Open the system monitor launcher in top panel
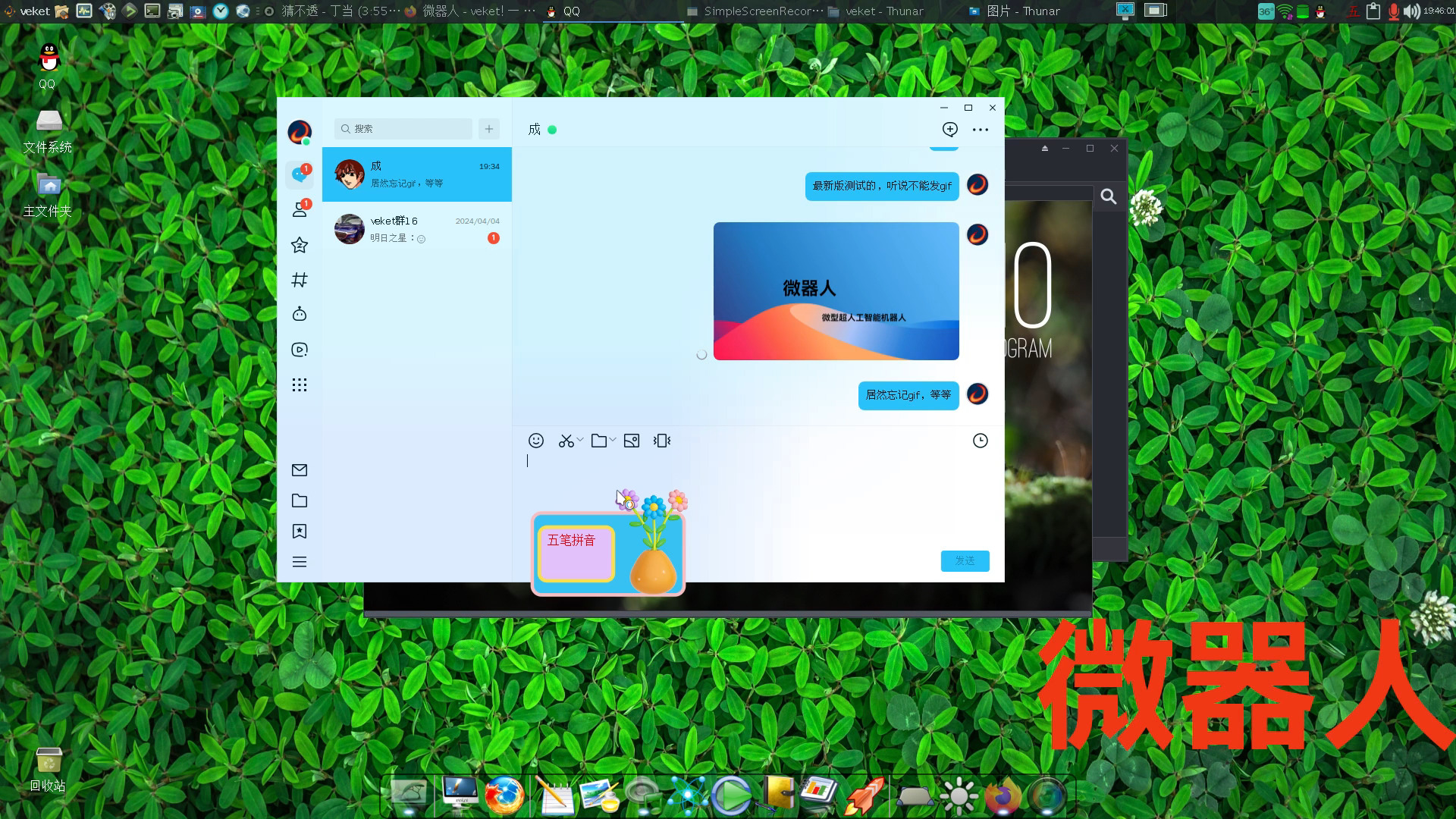Viewport: 1456px width, 819px height. pyautogui.click(x=84, y=11)
